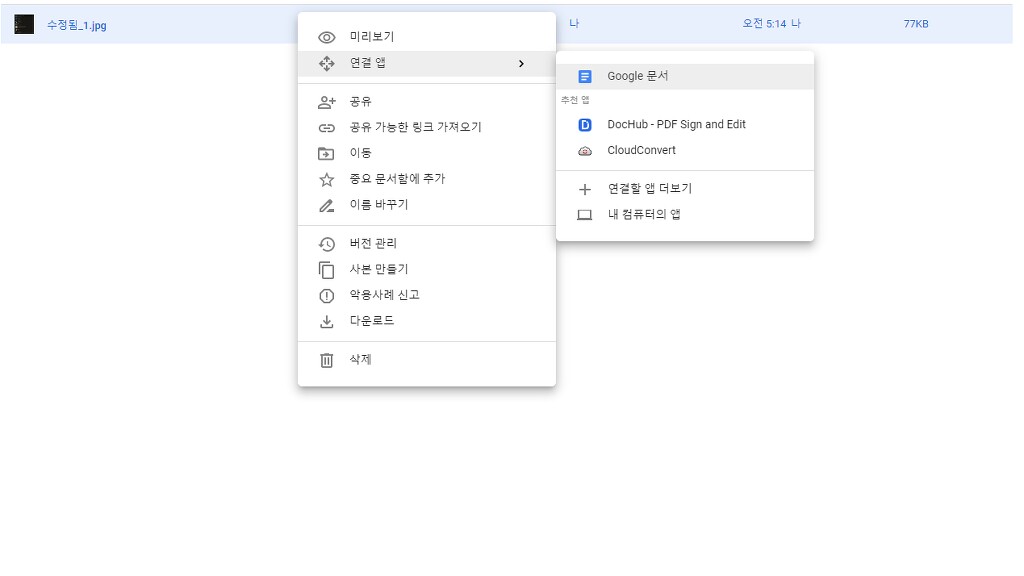Click the Google 문서 document icon
This screenshot has height=576, width=1024.
click(x=585, y=76)
